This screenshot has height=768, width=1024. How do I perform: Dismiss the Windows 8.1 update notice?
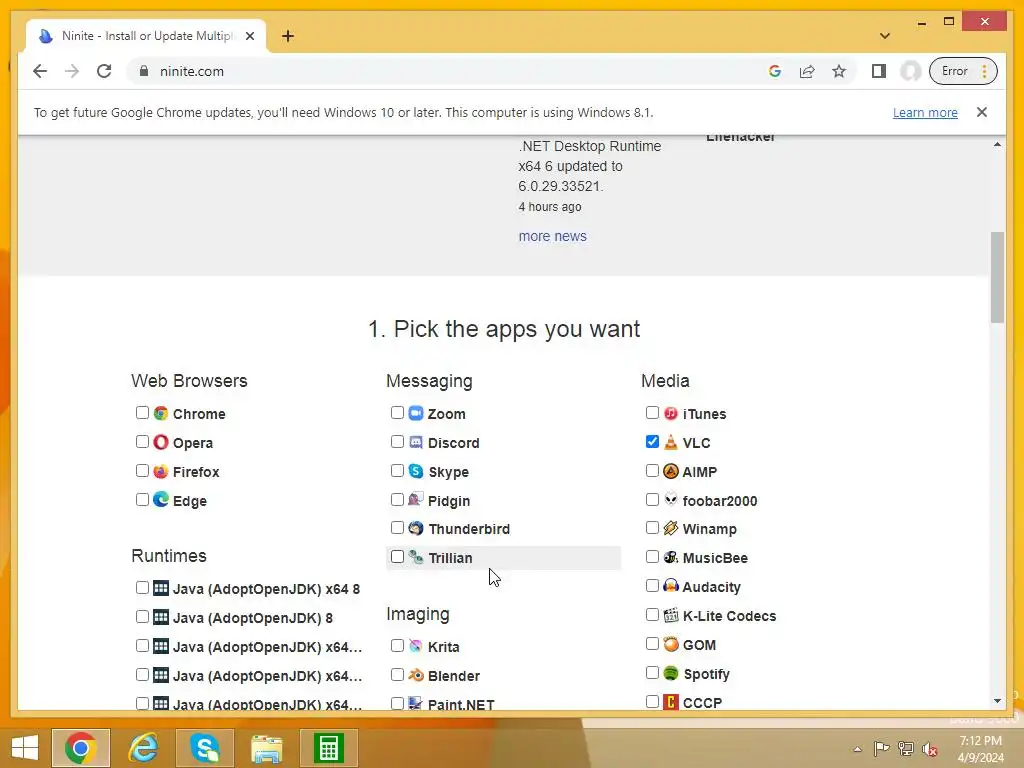pos(982,112)
